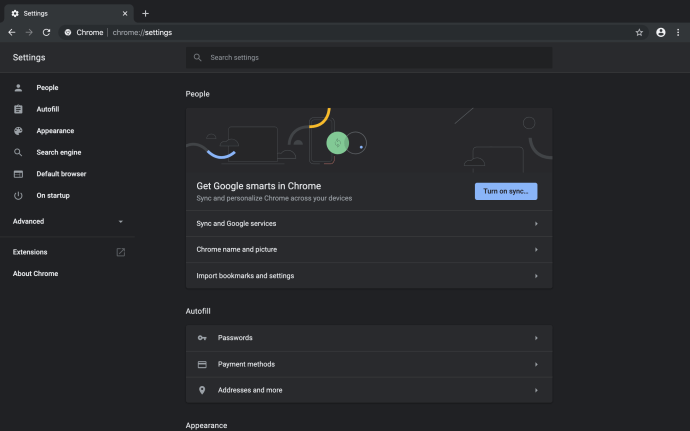690x431 pixels.
Task: Click the external link icon beside Extensions
Action: click(x=121, y=252)
